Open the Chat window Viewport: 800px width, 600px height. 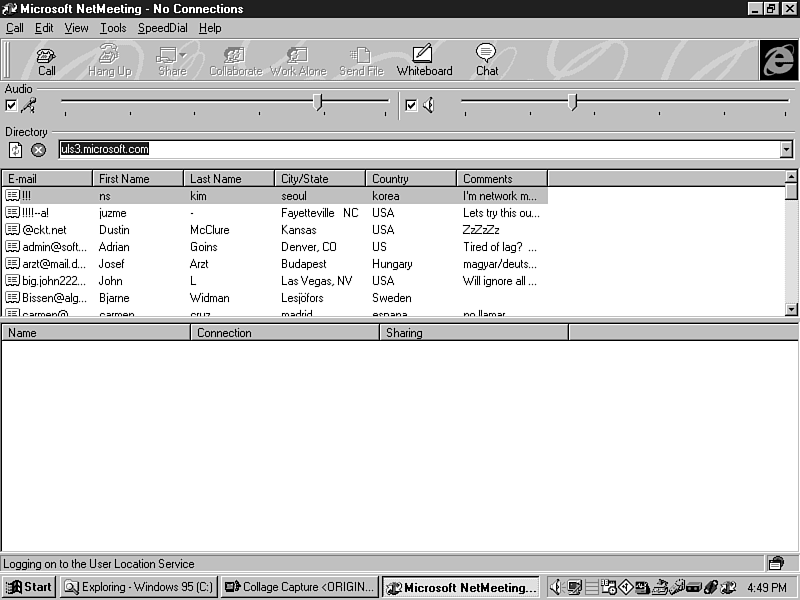487,60
